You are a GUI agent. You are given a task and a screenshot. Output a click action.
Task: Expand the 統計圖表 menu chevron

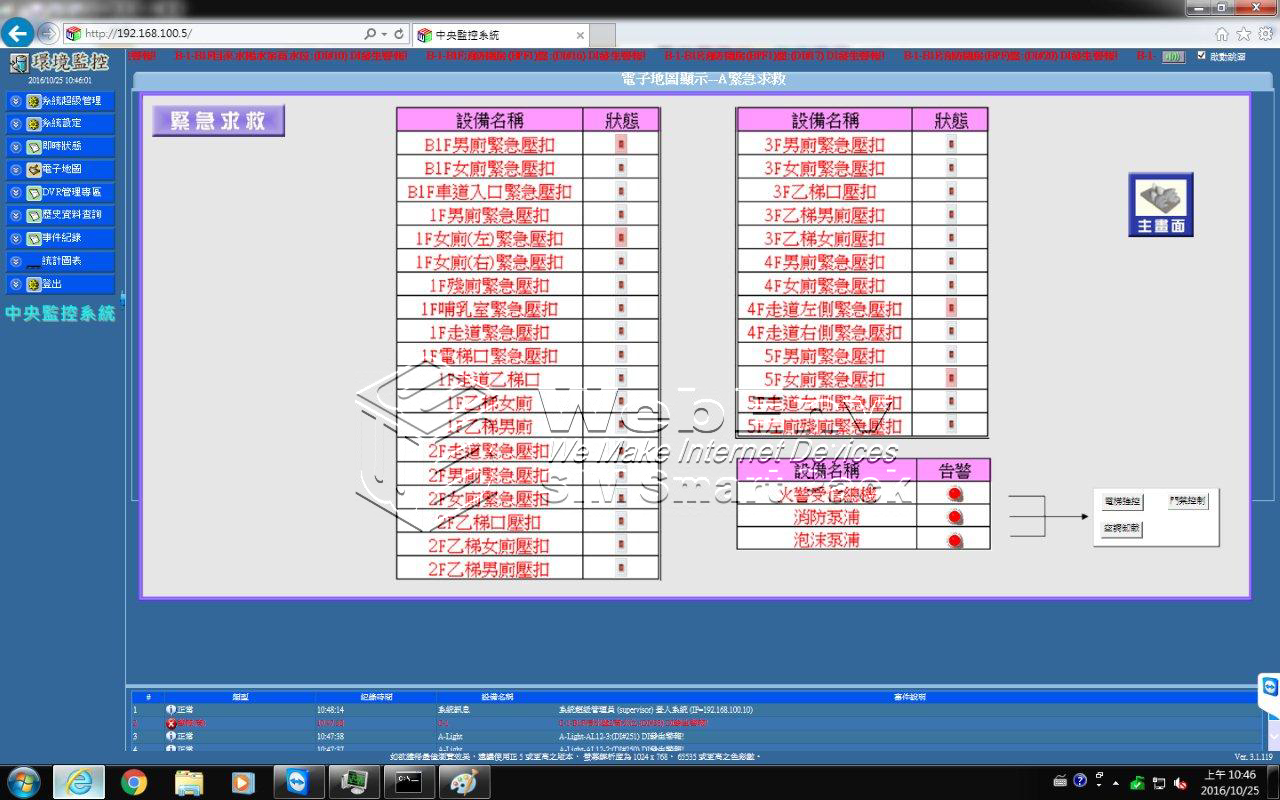coord(15,262)
